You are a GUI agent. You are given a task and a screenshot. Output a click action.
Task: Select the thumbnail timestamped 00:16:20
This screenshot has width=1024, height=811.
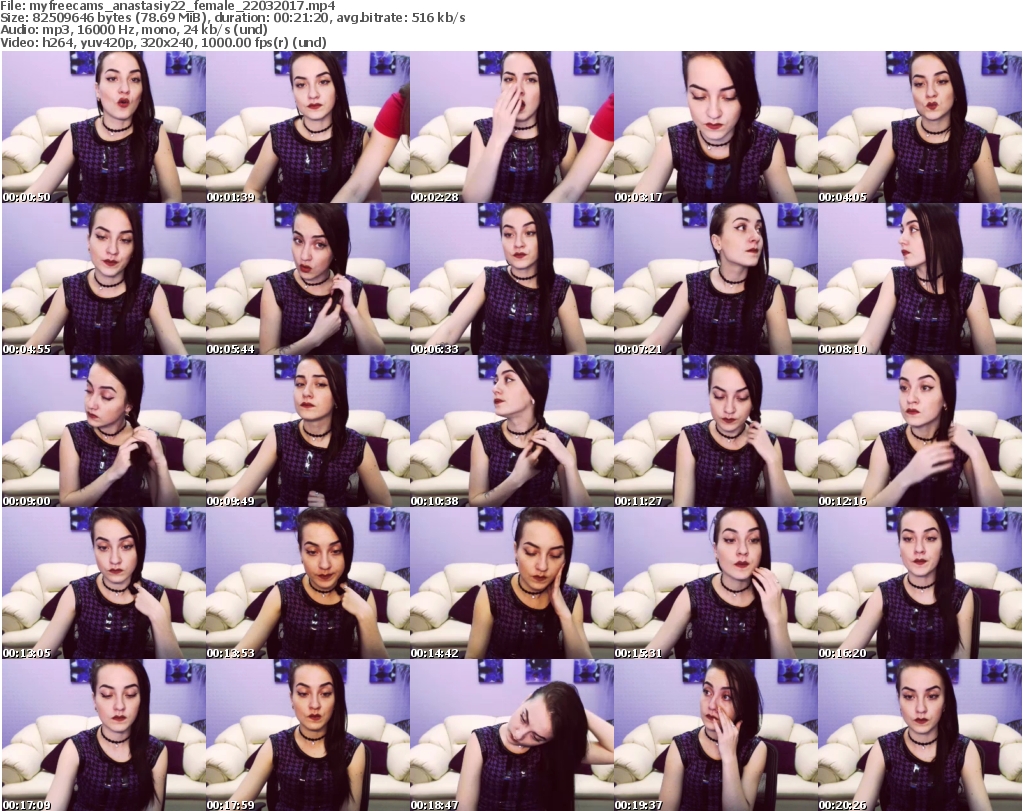coord(920,584)
